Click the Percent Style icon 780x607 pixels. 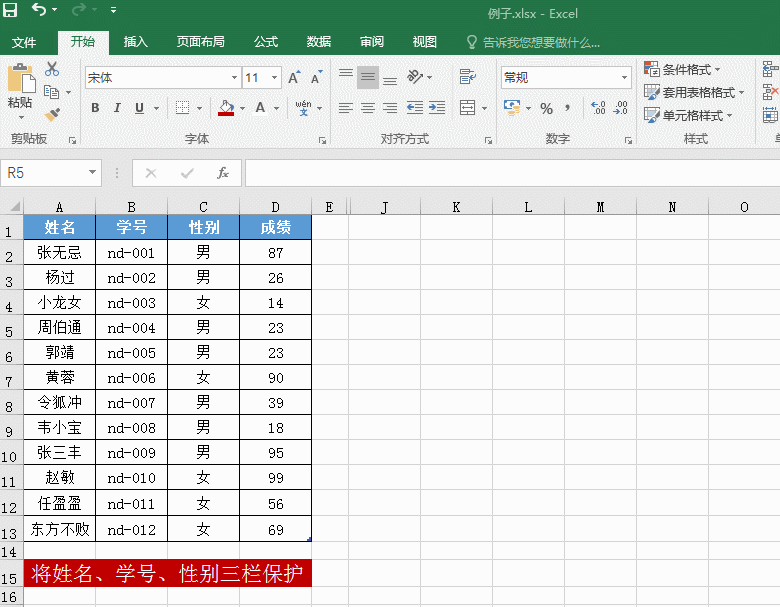(x=546, y=108)
